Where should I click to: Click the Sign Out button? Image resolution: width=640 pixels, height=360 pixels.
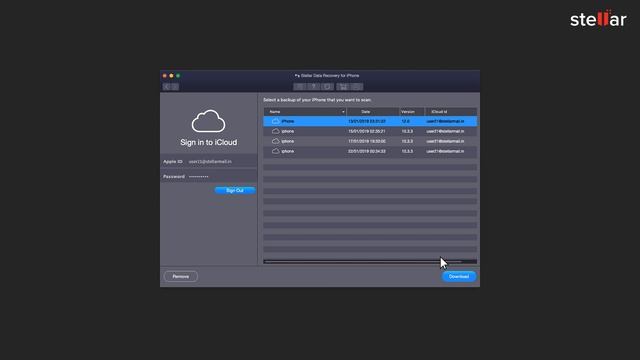pos(235,191)
